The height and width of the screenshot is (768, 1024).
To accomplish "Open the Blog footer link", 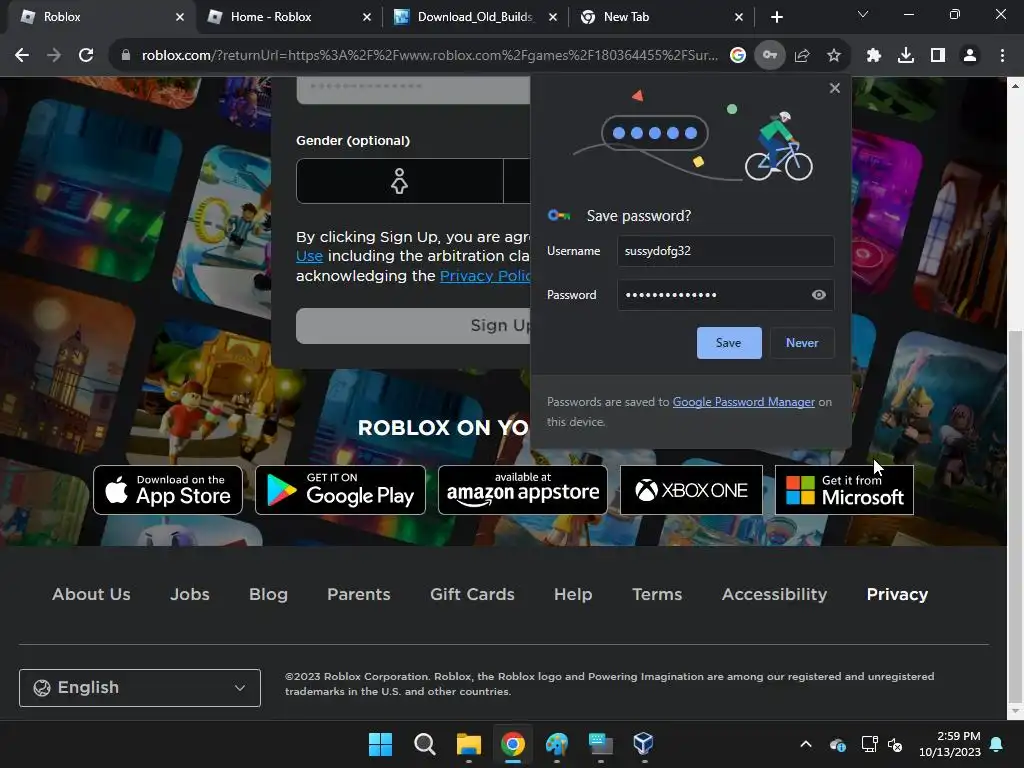I will point(268,594).
